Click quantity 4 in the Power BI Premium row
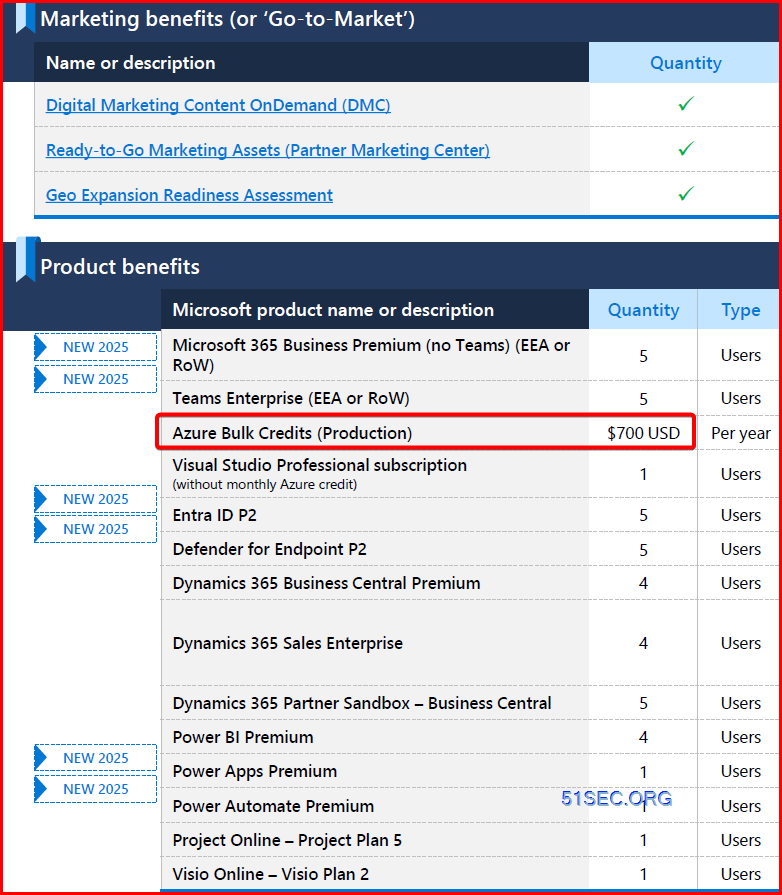Screen dimensions: 782x895 (x=643, y=737)
